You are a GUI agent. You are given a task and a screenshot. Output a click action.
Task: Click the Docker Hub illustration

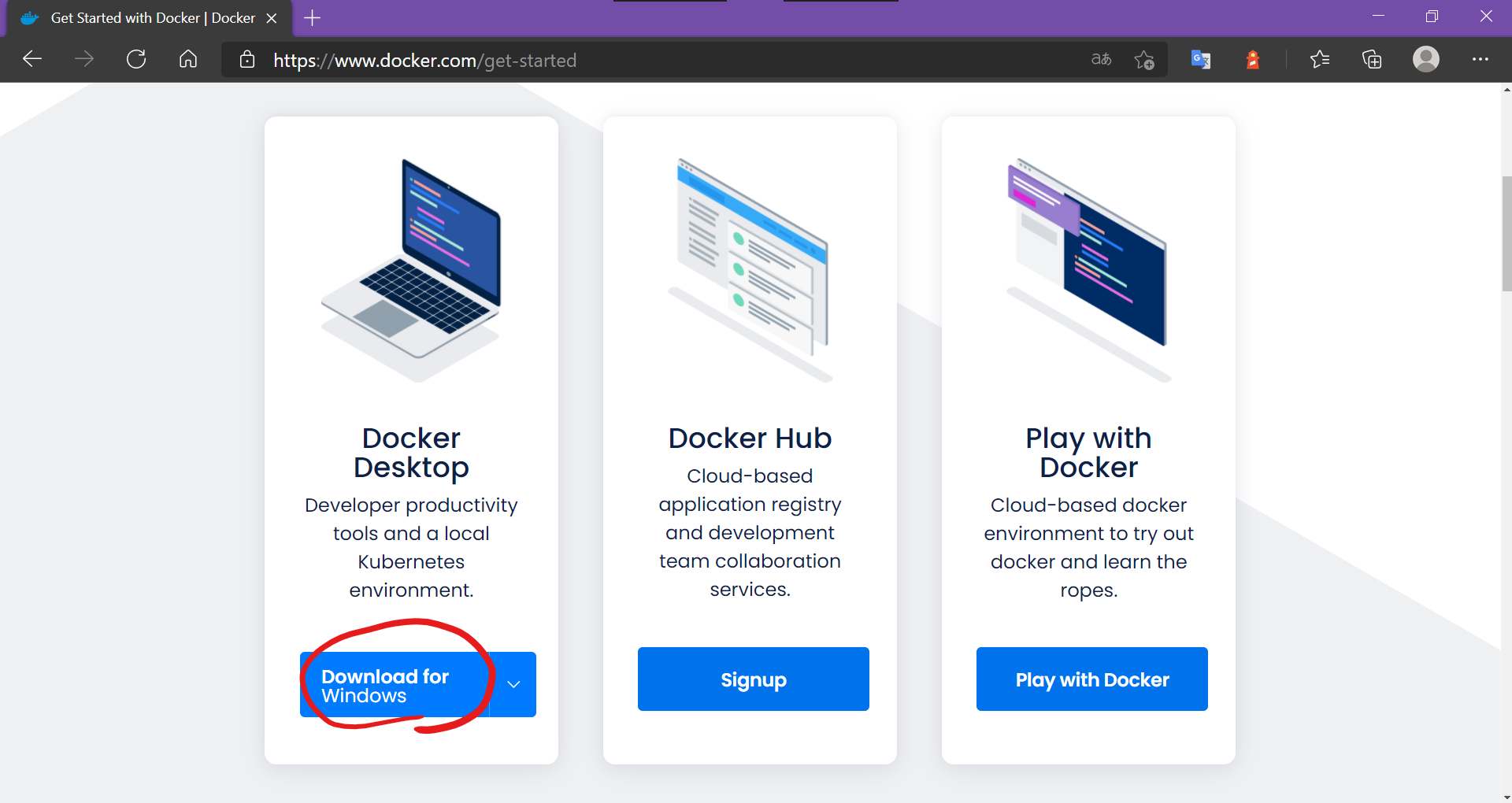click(x=750, y=270)
